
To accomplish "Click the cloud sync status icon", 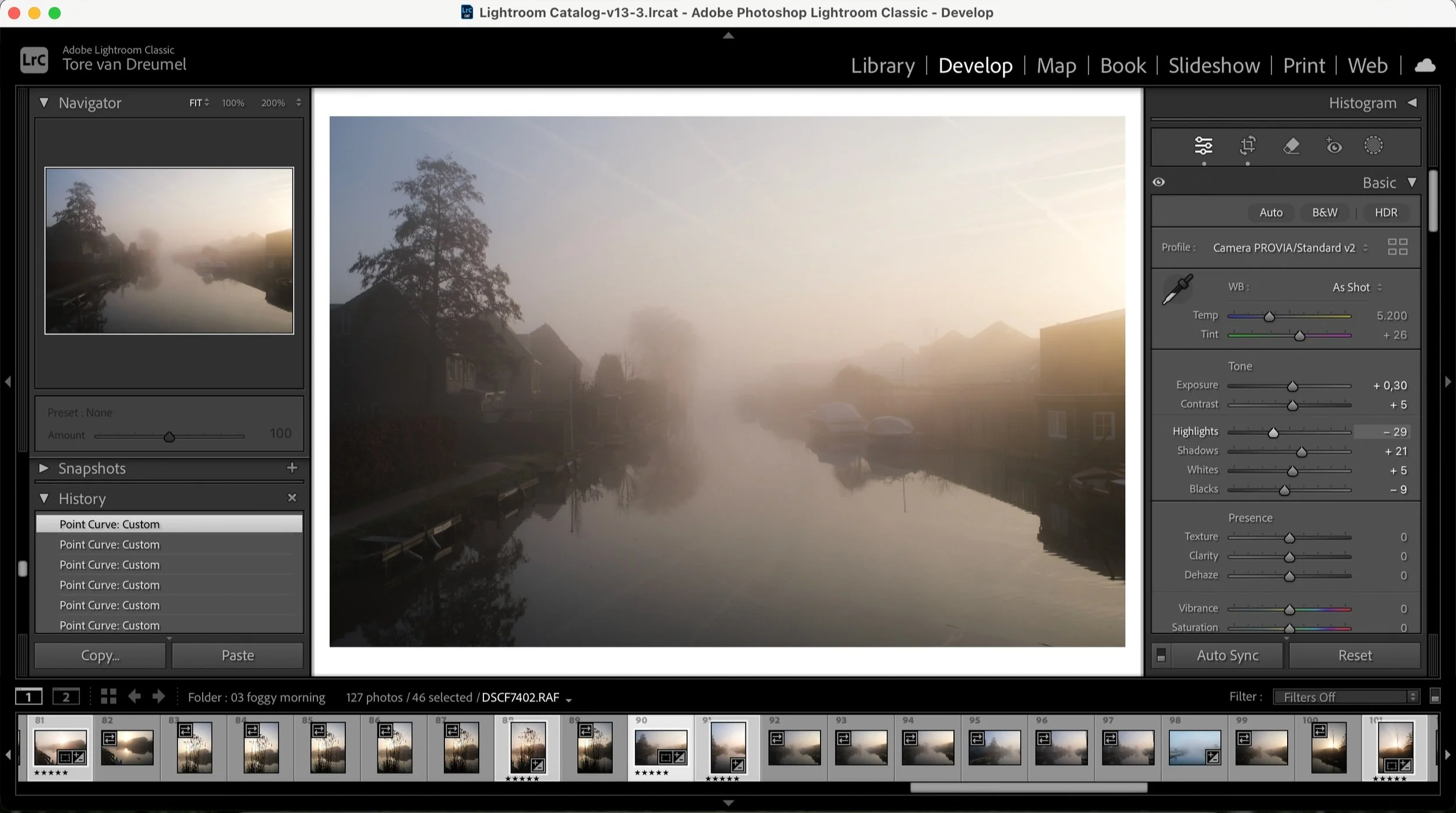I will [1425, 65].
